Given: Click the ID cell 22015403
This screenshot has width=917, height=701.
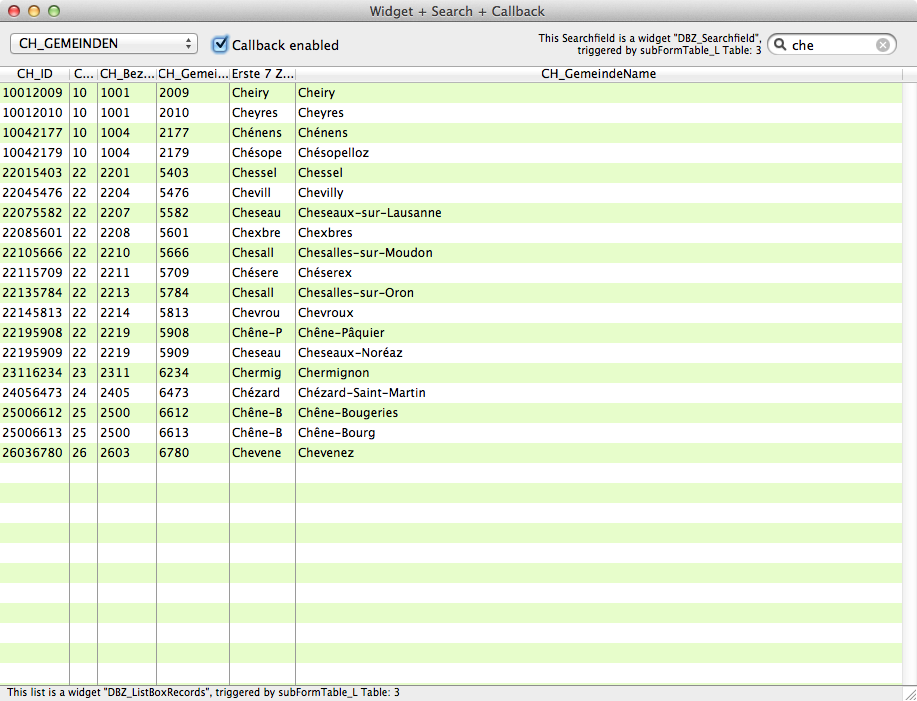Looking at the screenshot, I should (33, 173).
